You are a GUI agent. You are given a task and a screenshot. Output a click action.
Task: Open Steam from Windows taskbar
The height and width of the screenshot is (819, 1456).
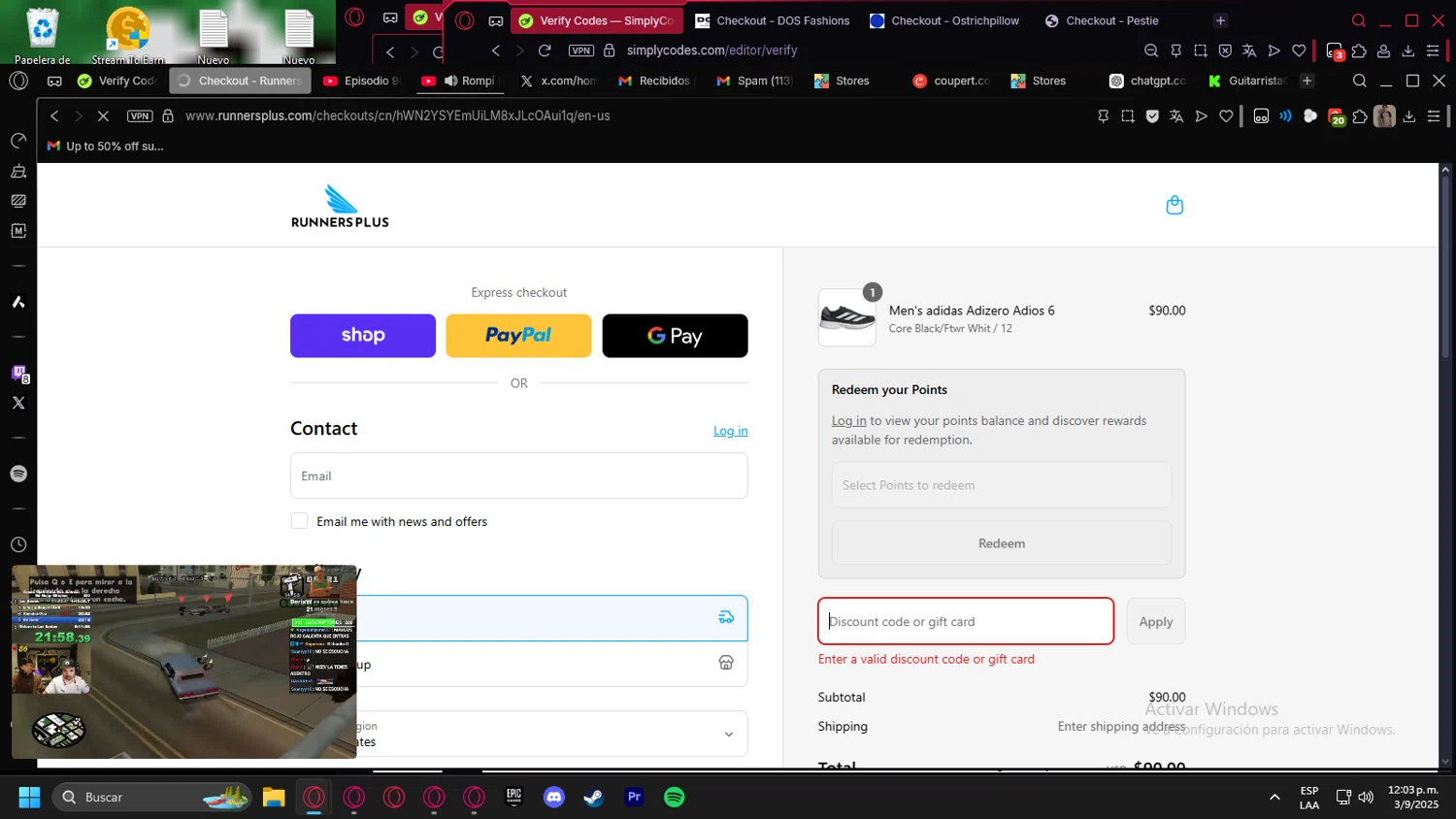[x=593, y=797]
